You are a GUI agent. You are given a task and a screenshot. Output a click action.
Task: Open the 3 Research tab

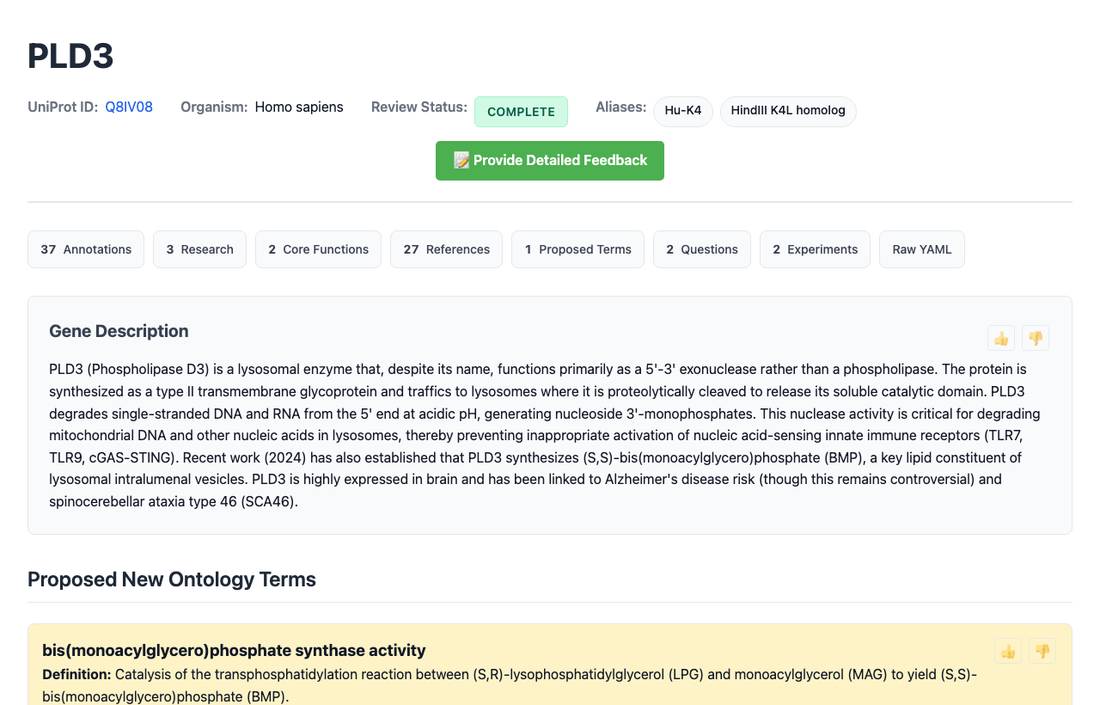[200, 249]
